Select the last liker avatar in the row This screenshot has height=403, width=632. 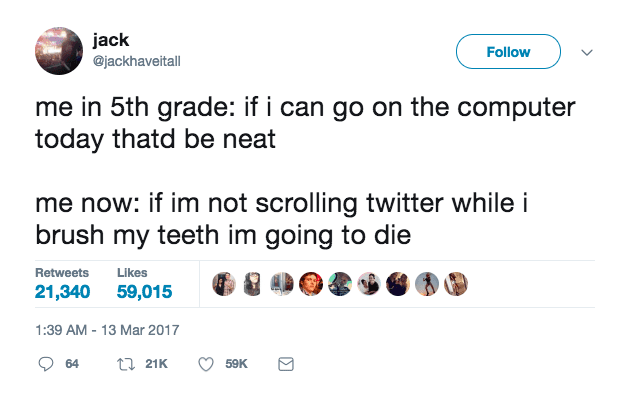pos(455,285)
